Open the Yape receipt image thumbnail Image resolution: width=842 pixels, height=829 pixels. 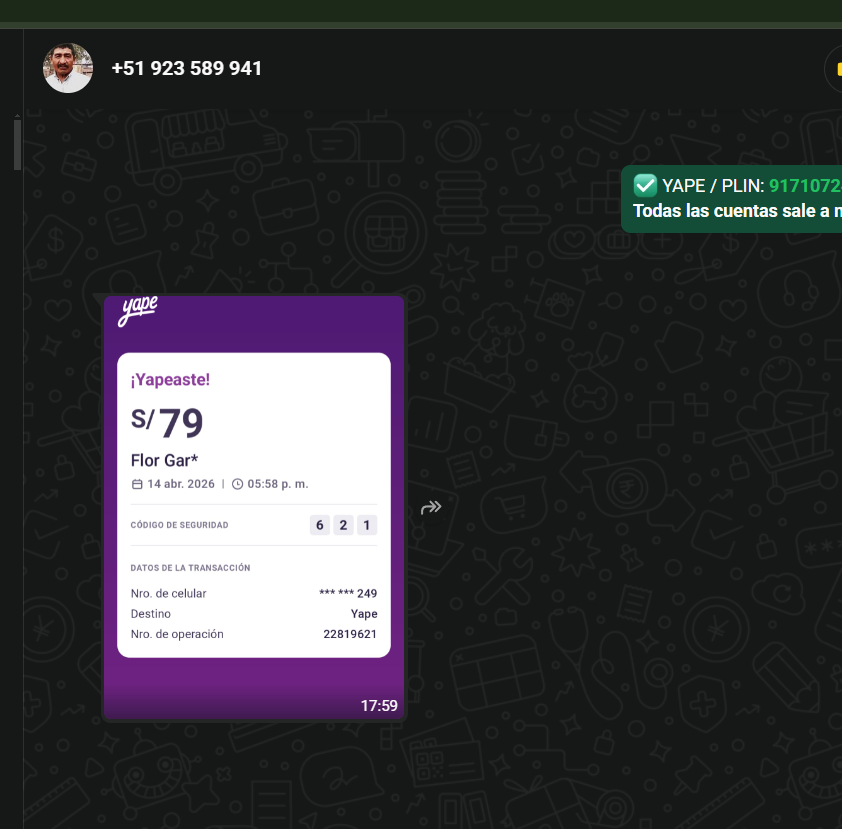click(x=254, y=507)
